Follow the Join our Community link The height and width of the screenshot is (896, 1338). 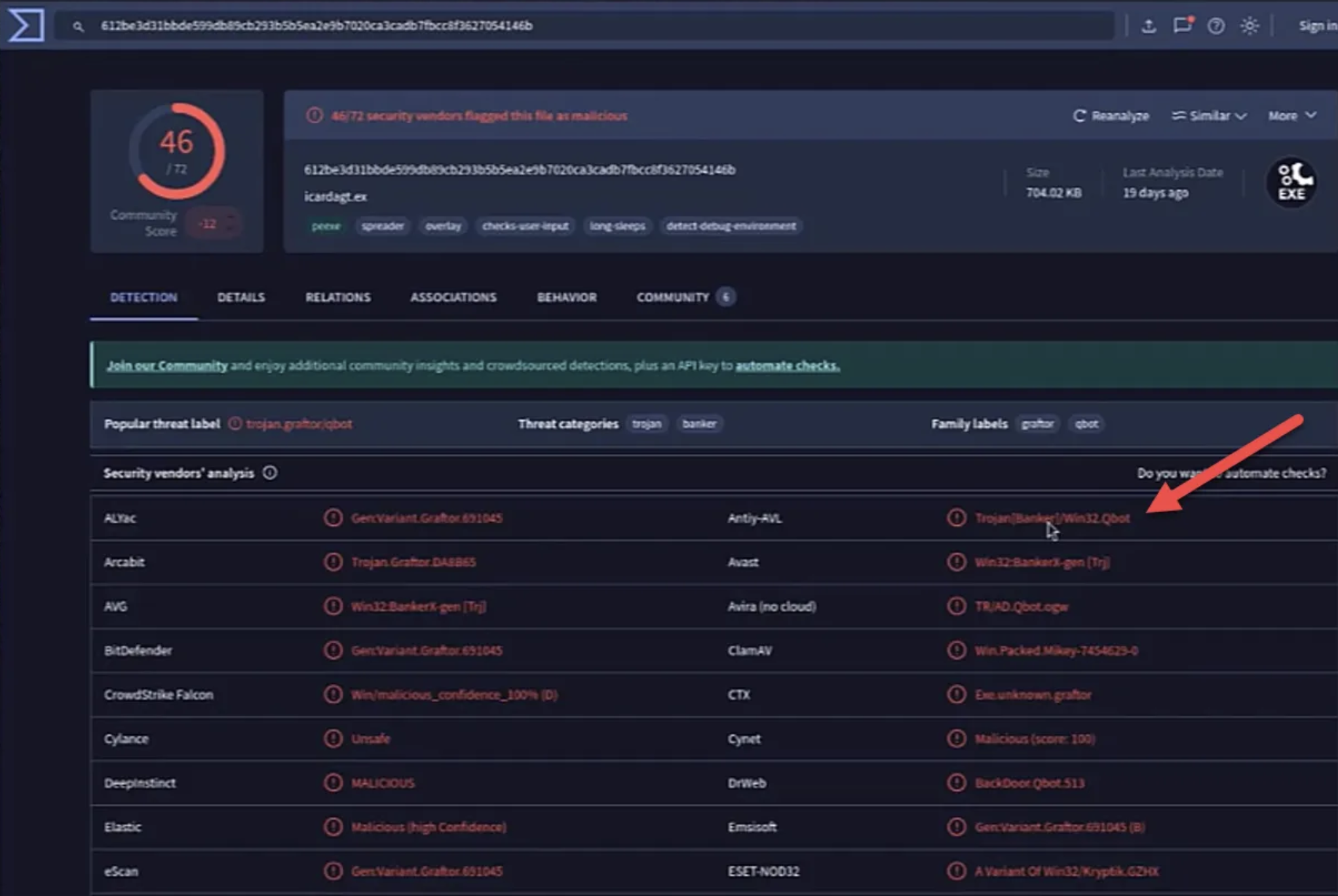click(x=167, y=365)
